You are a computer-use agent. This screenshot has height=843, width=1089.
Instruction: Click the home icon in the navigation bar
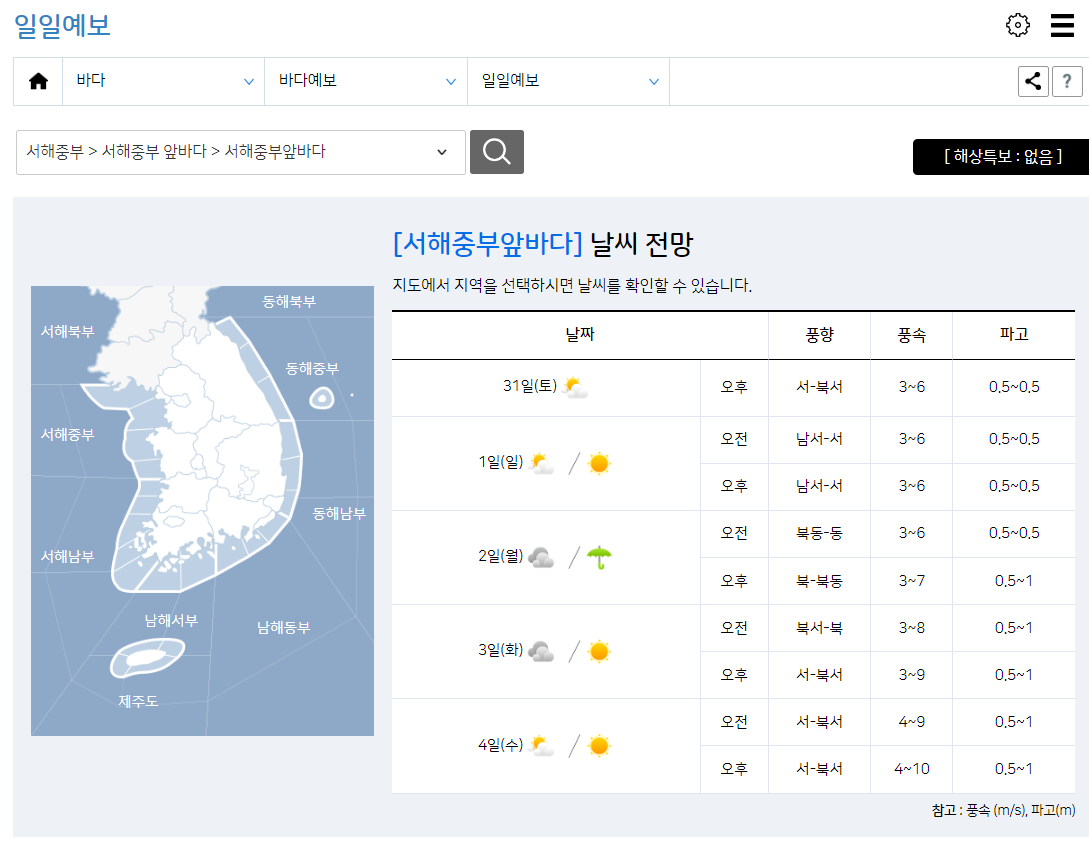pos(38,81)
